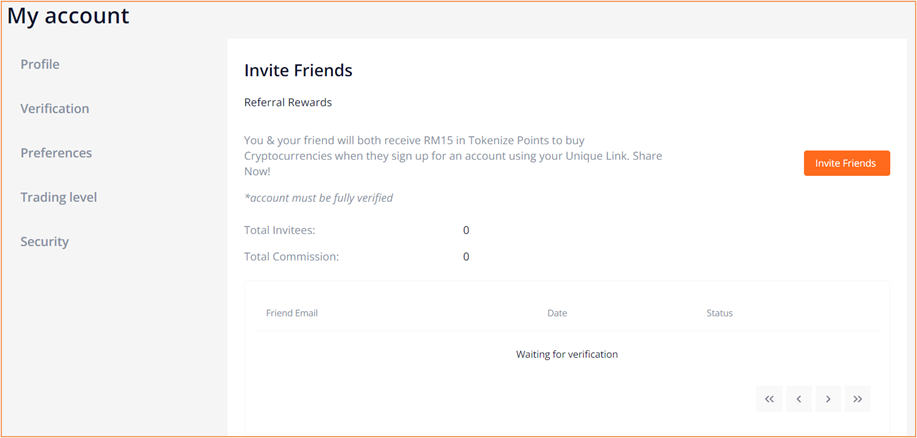The image size is (917, 438).
Task: Go to next page of invitee list
Action: click(x=828, y=399)
